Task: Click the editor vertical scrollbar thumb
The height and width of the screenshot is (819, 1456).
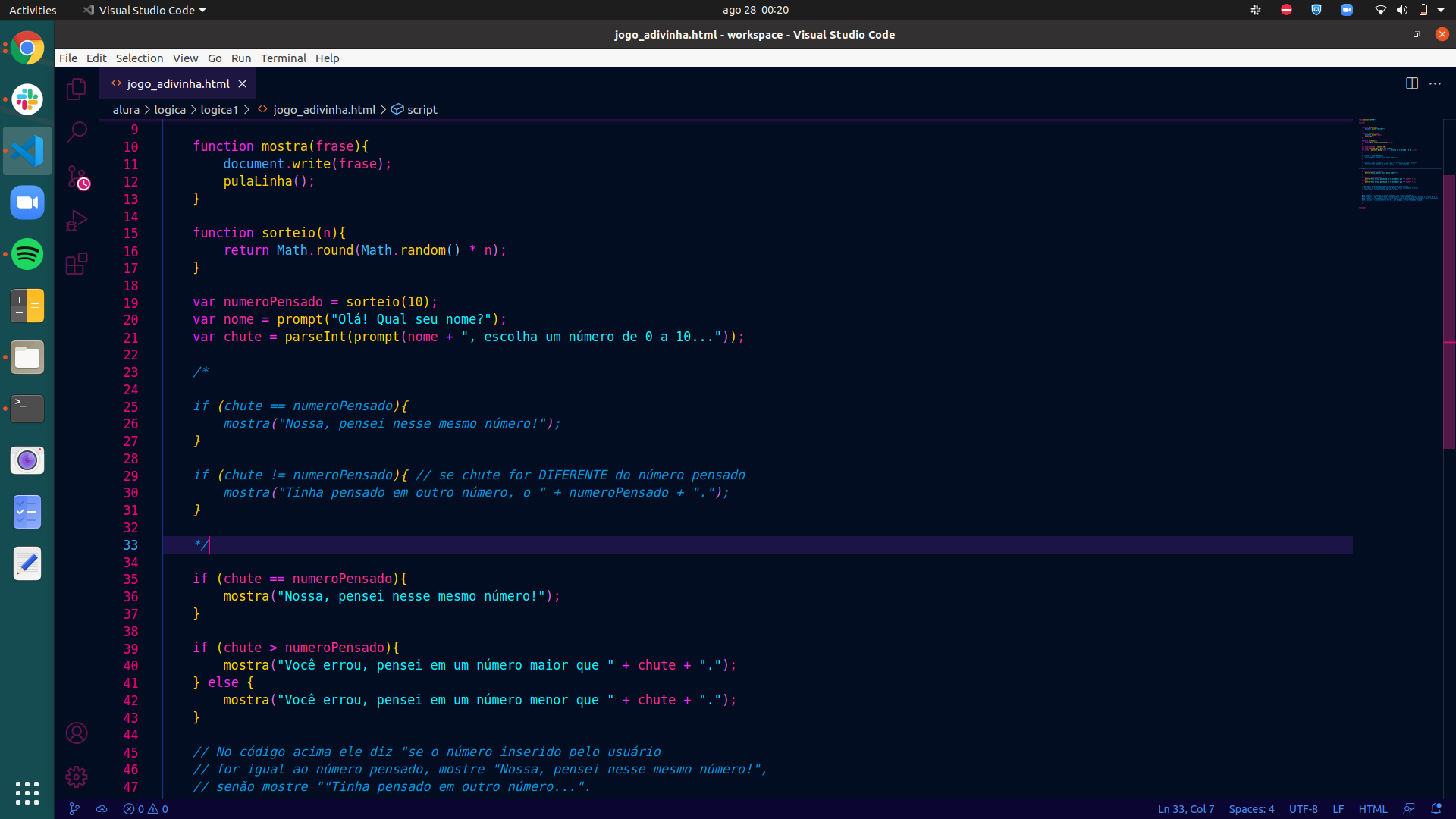Action: tap(1449, 311)
